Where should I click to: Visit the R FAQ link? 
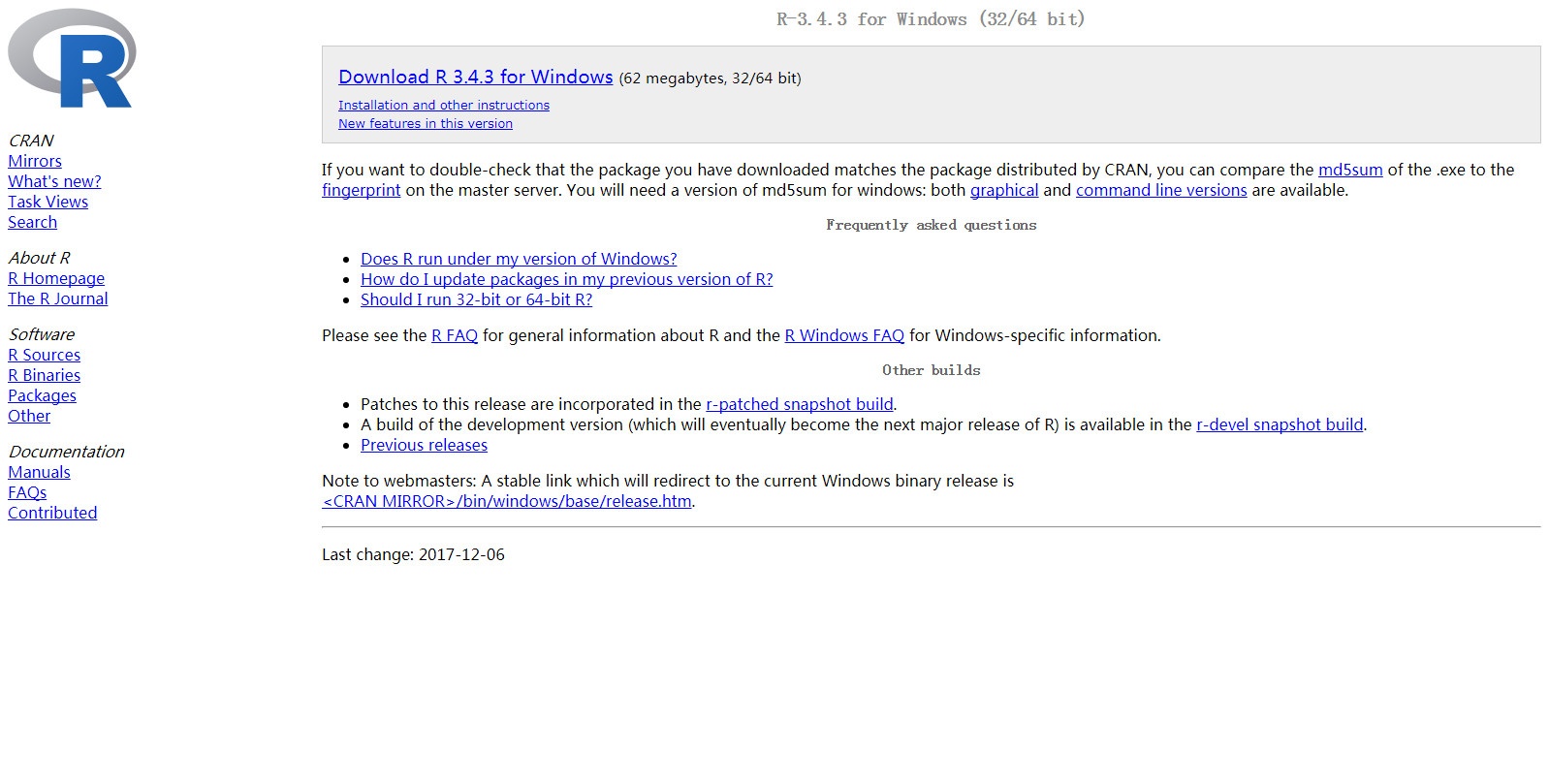click(455, 335)
